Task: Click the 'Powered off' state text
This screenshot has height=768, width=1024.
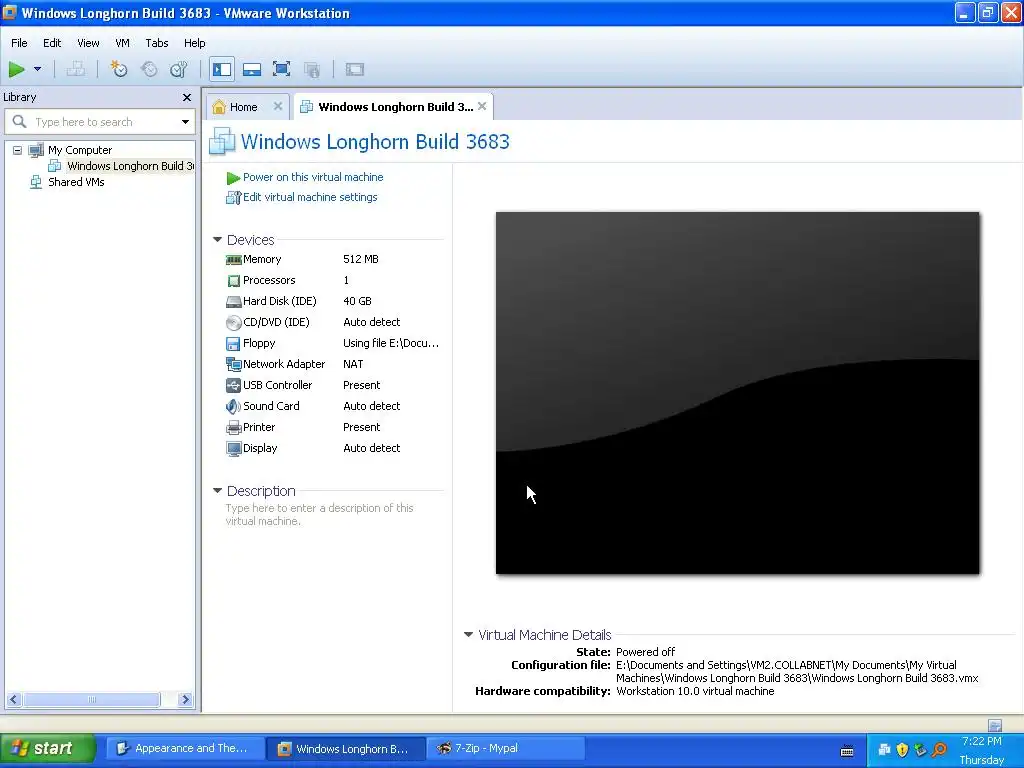Action: click(645, 652)
